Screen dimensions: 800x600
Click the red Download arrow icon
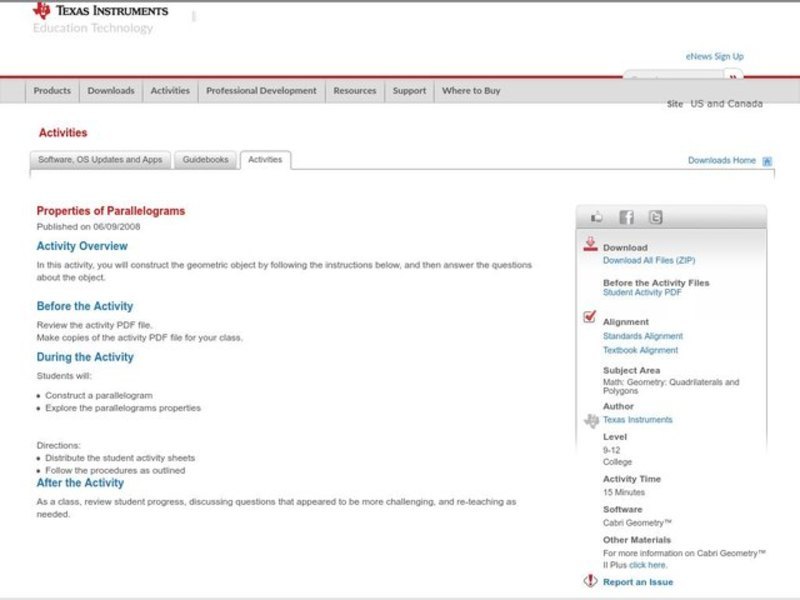tap(590, 244)
